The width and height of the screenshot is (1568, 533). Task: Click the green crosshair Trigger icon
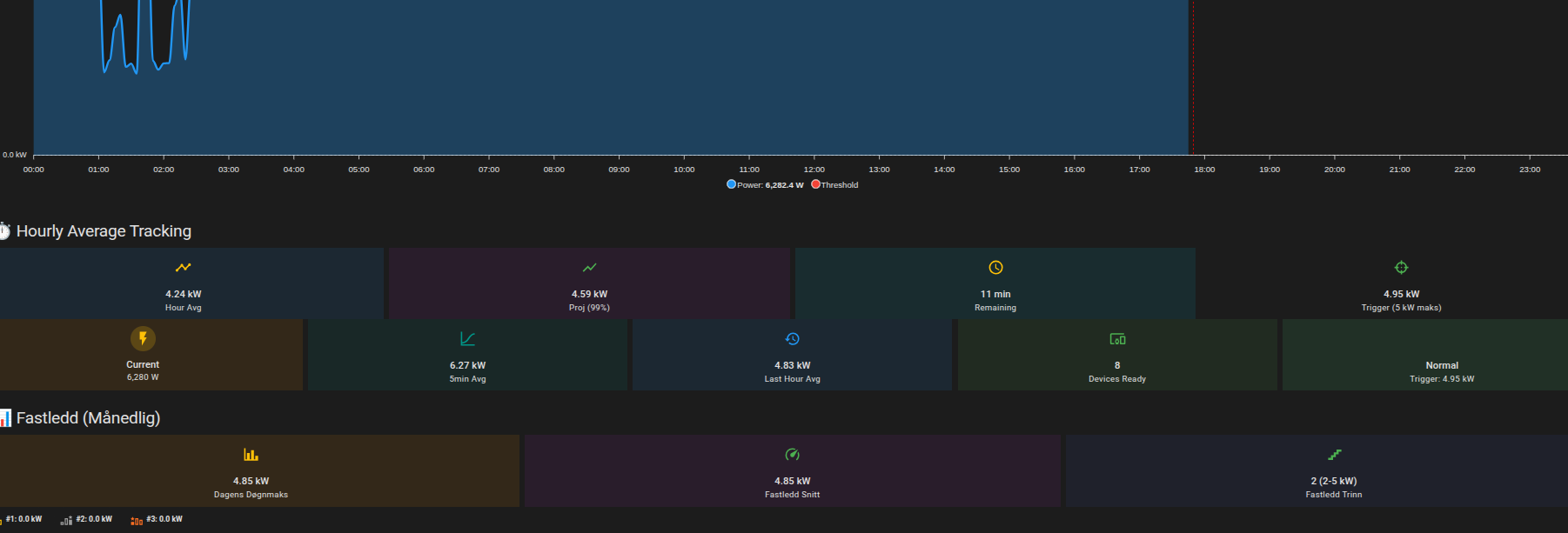click(x=1401, y=268)
